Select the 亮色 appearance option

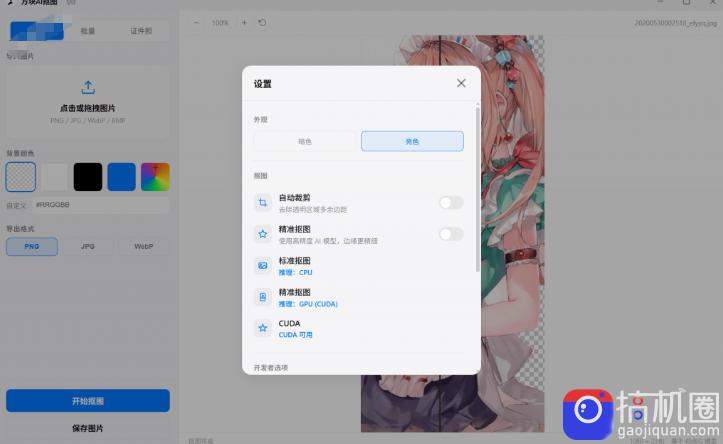point(412,141)
